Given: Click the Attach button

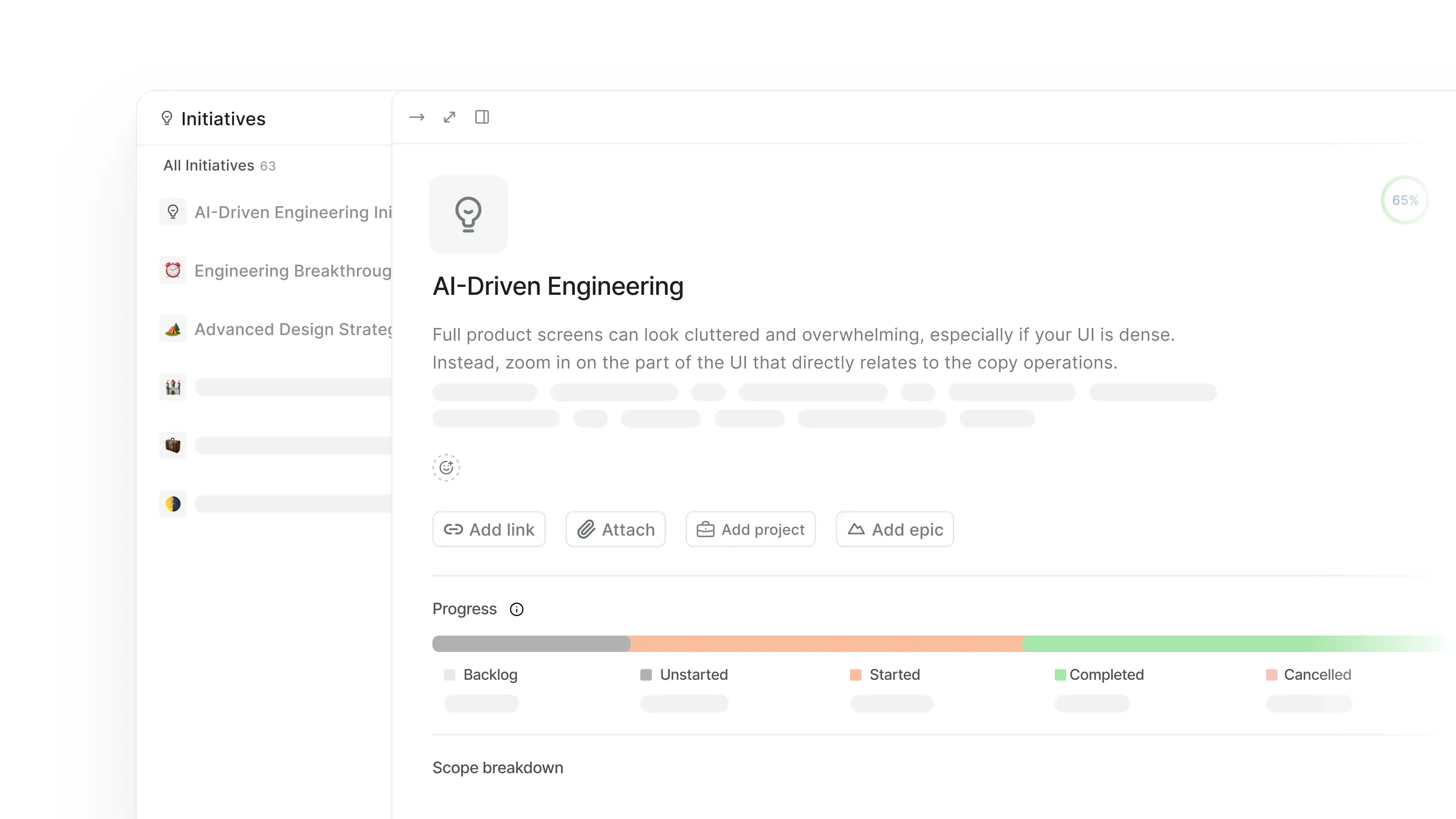Looking at the screenshot, I should [x=615, y=529].
